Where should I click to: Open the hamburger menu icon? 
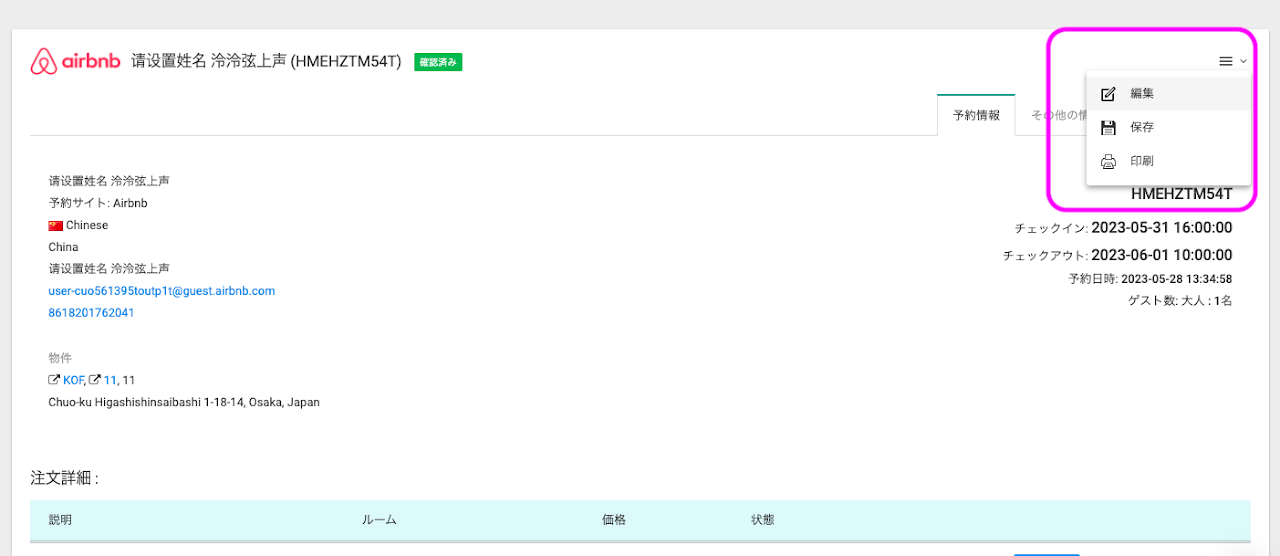coord(1225,62)
